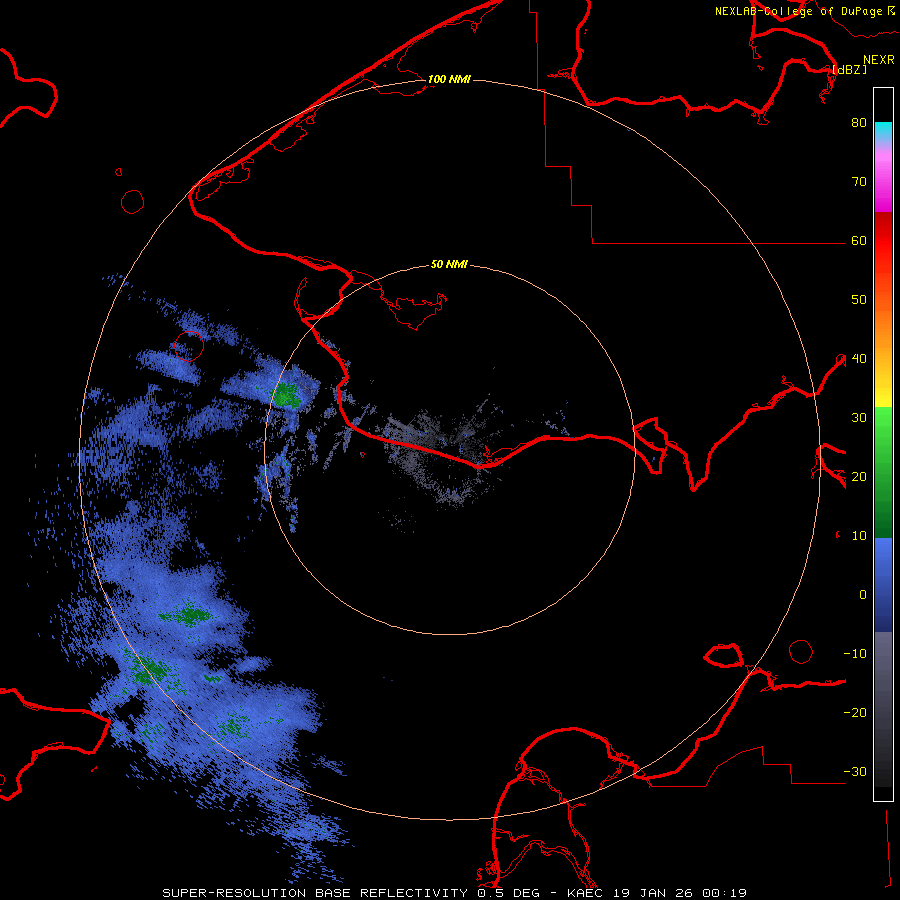Click the 80 dBZ scale value
The width and height of the screenshot is (900, 900).
coord(859,123)
